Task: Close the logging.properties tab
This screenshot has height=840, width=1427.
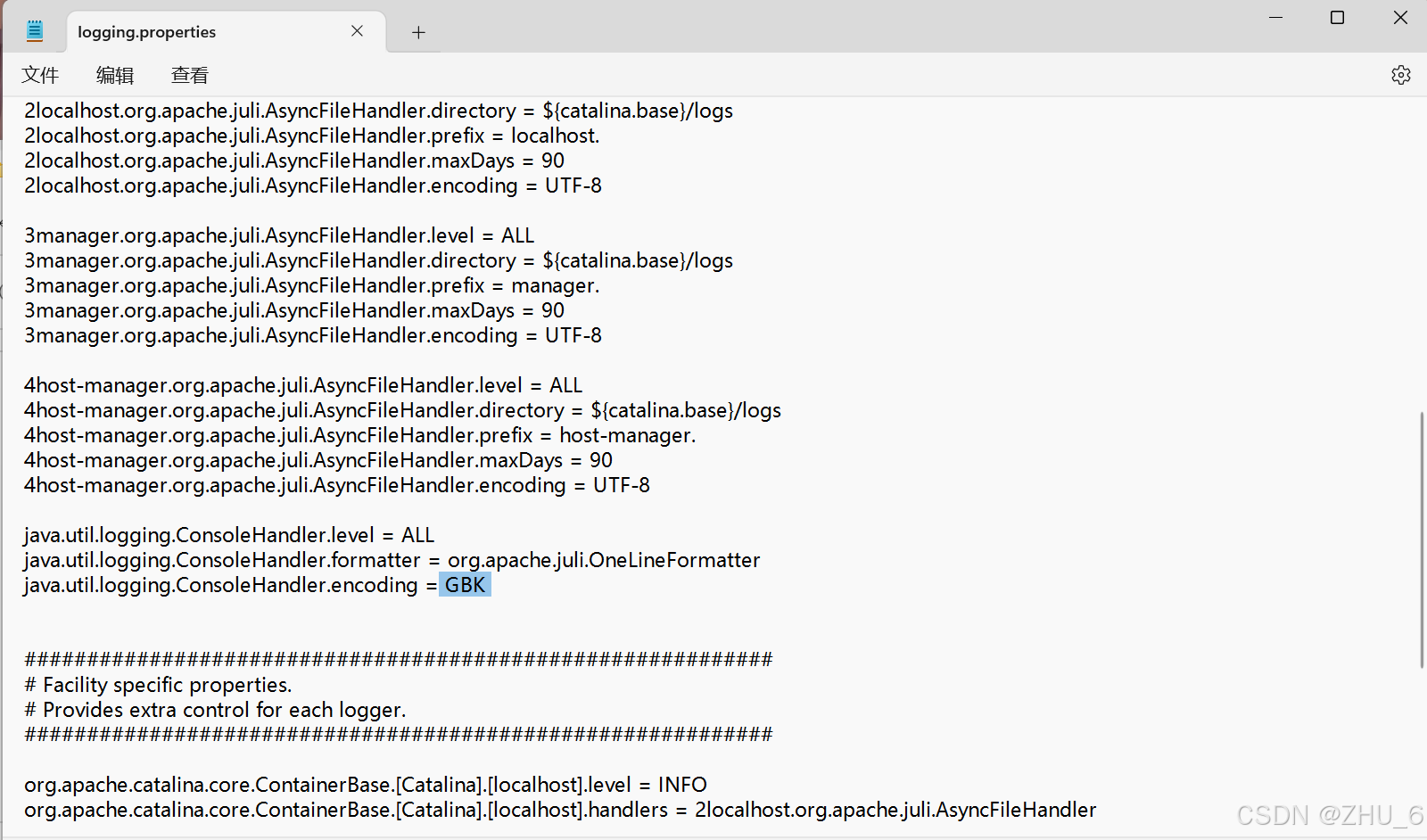Action: [357, 31]
